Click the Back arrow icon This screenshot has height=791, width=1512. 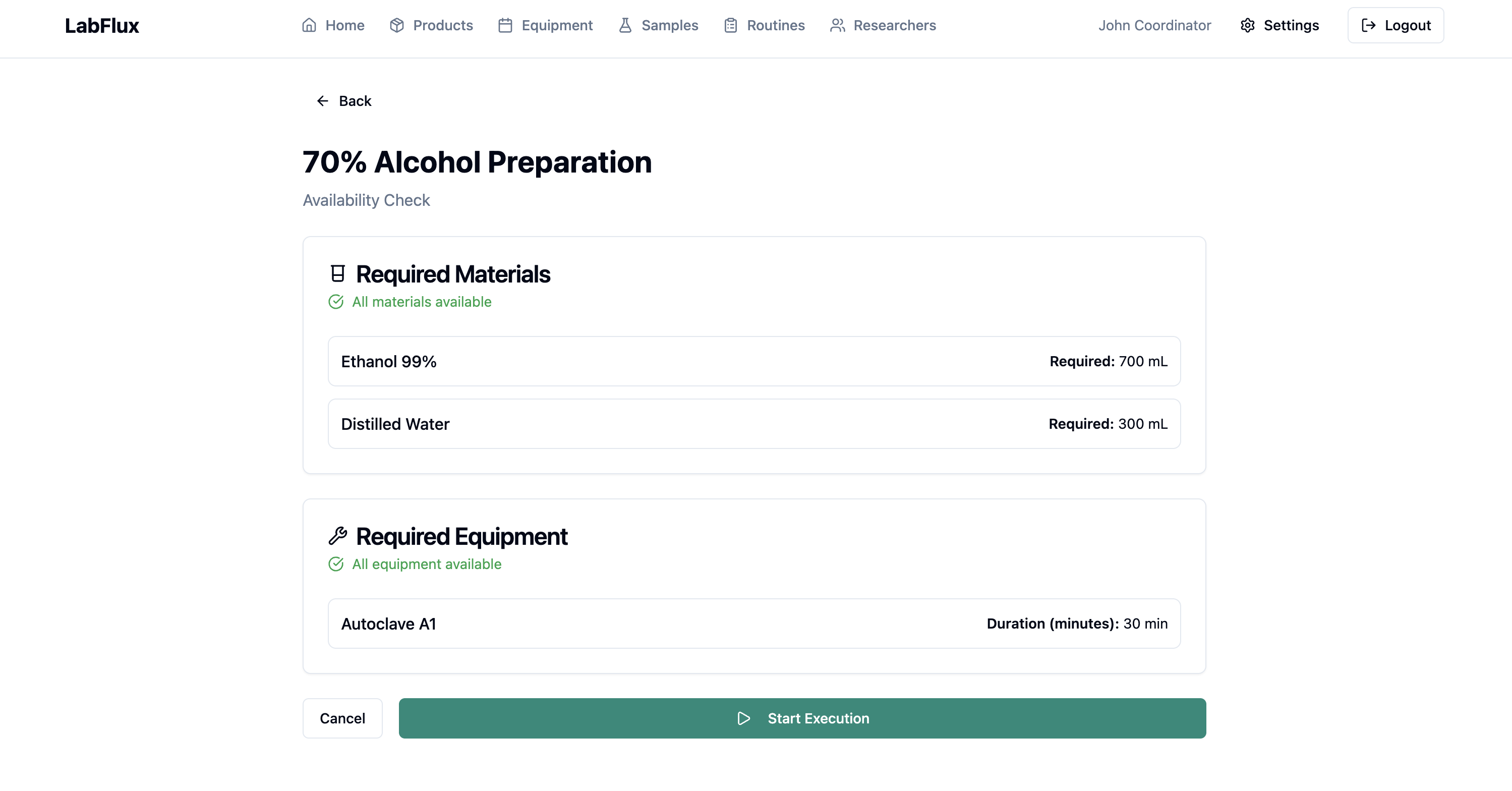point(322,101)
